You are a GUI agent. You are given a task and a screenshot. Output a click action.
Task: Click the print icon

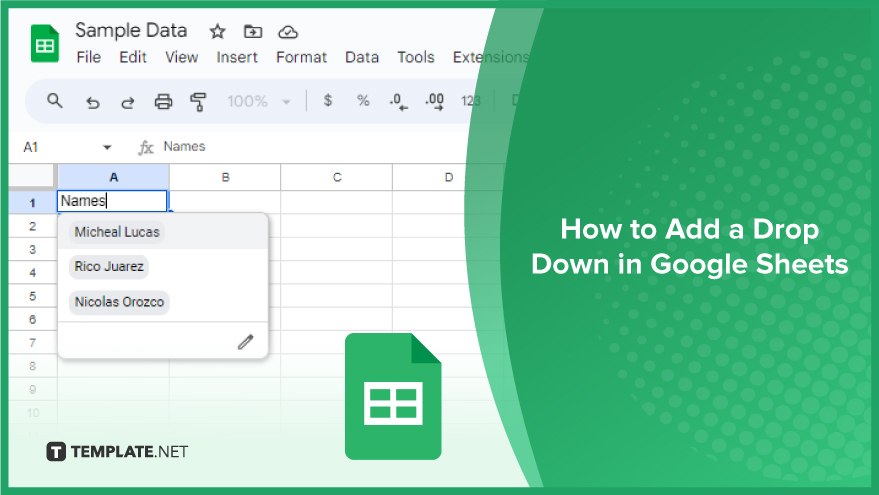pos(163,101)
